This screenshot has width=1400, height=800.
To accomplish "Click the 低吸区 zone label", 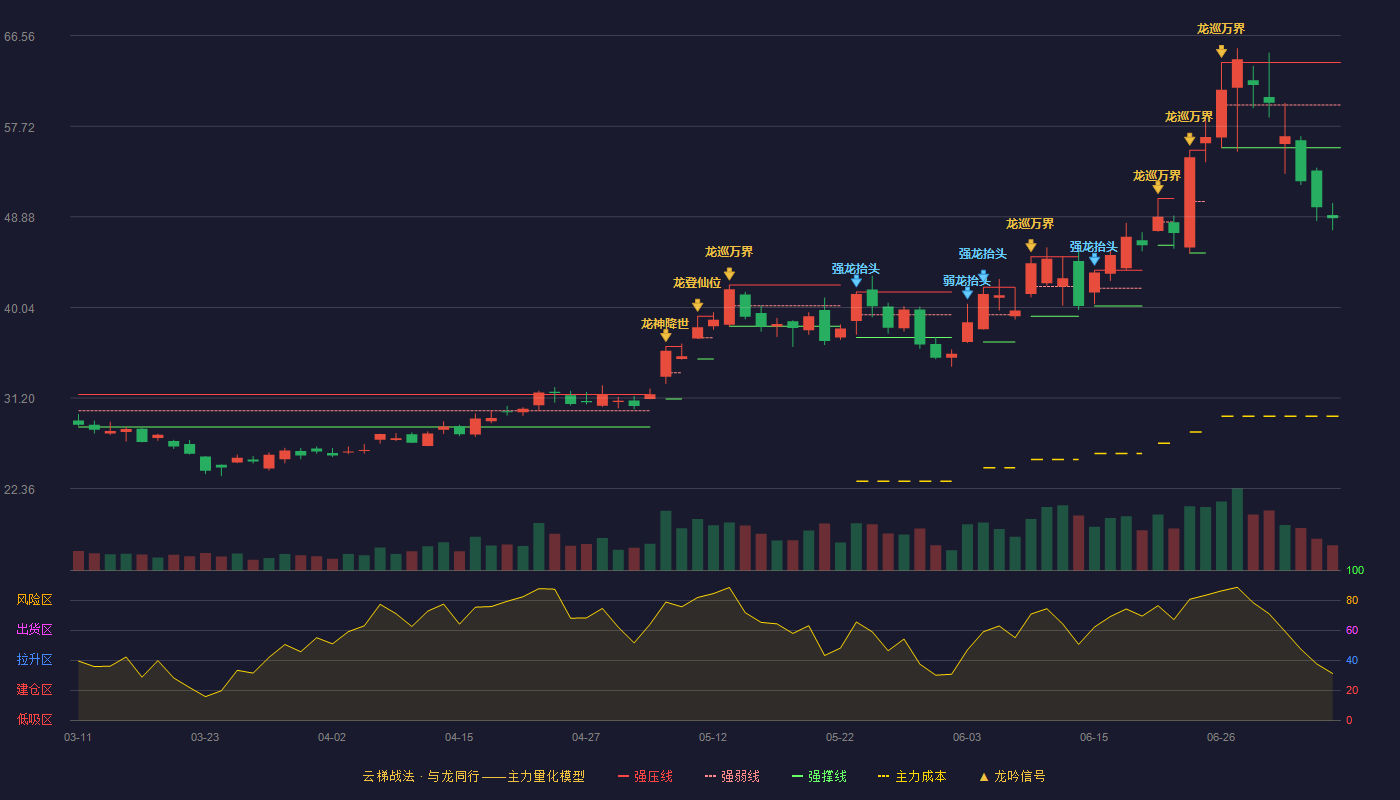I will coord(34,719).
